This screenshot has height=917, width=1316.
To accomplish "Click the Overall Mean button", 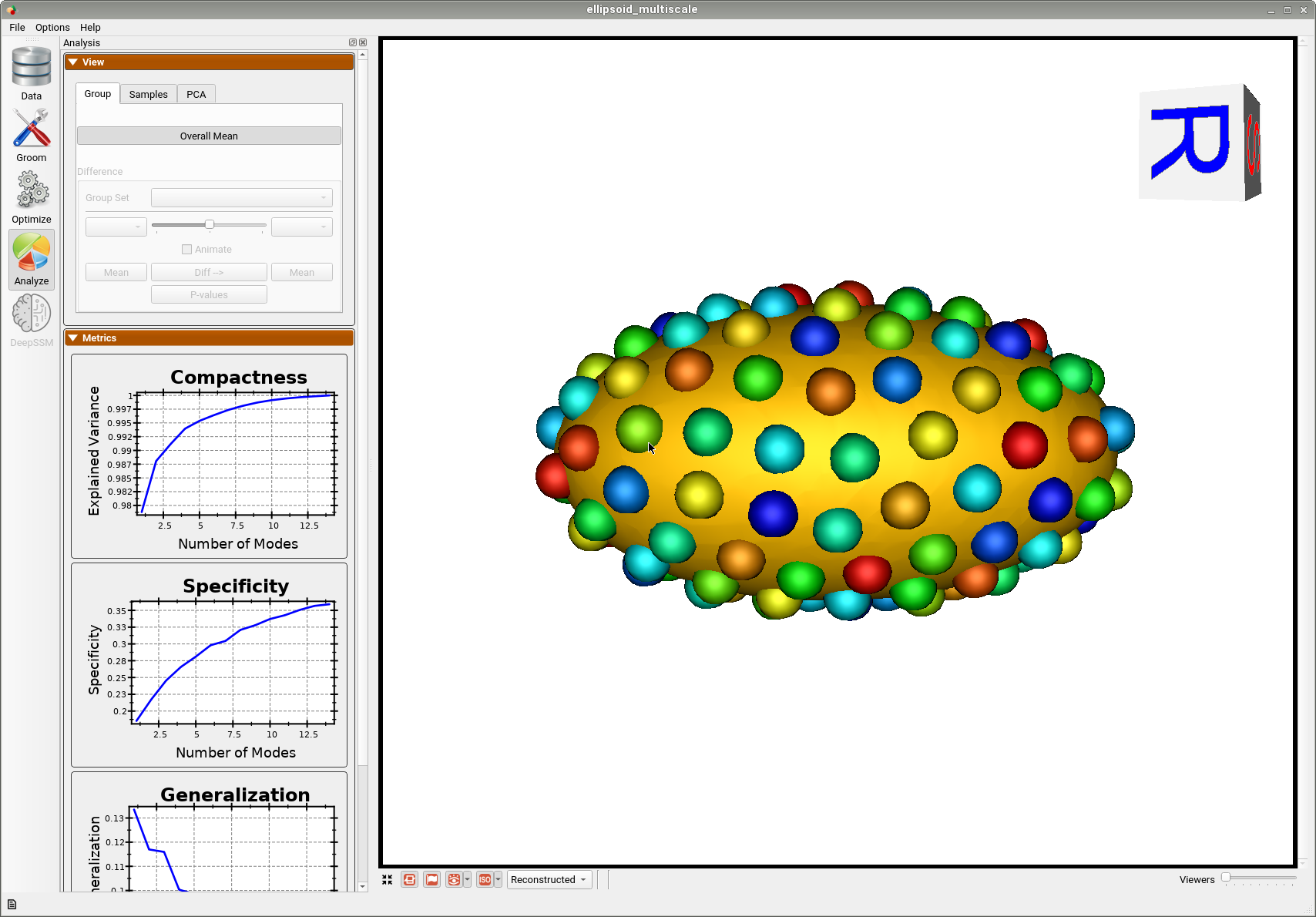I will pyautogui.click(x=209, y=136).
